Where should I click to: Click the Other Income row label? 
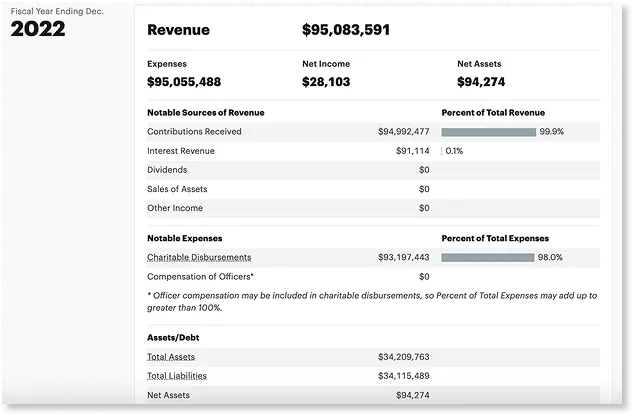click(x=175, y=208)
